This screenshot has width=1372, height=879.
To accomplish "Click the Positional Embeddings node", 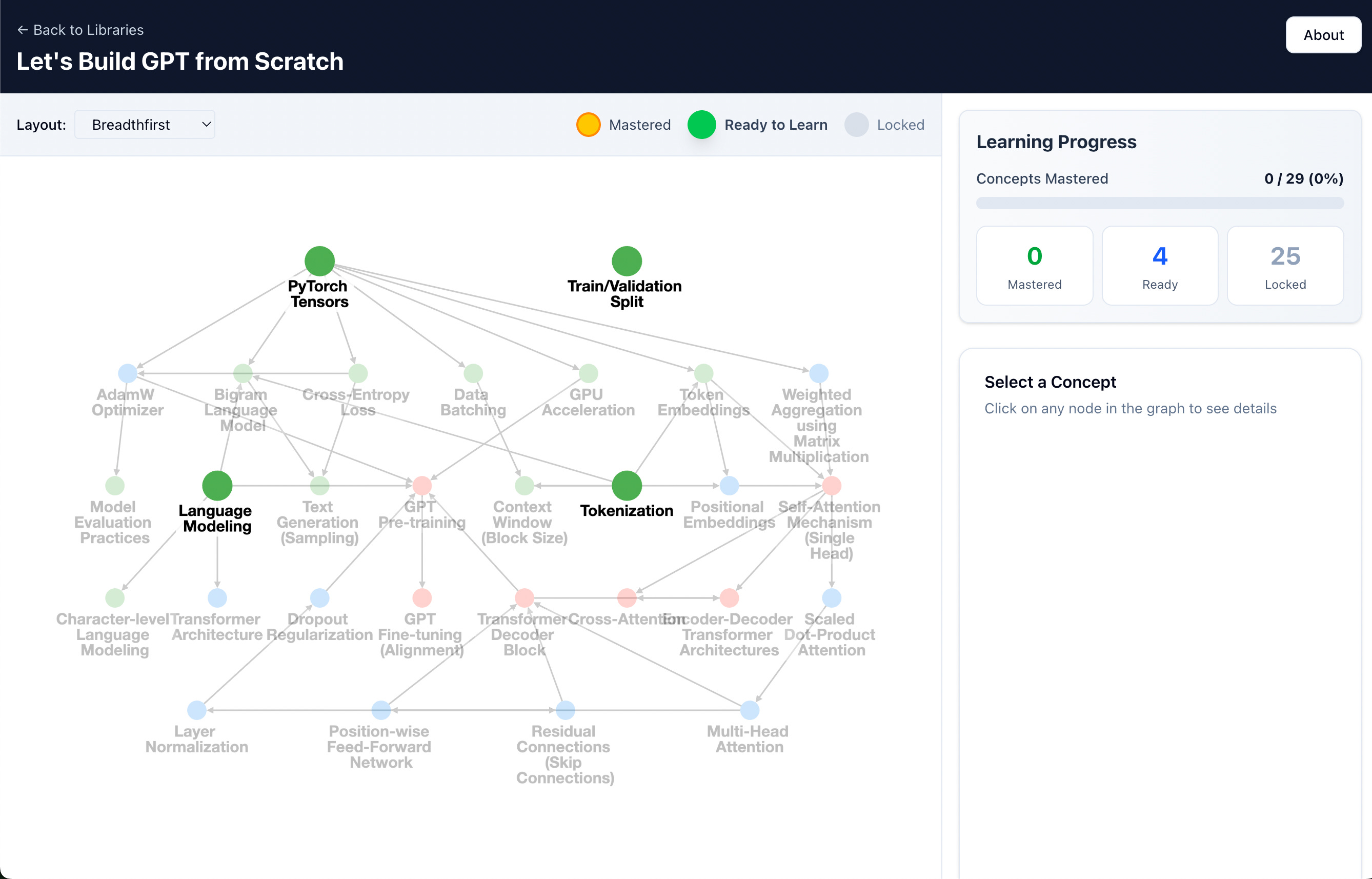I will click(729, 486).
